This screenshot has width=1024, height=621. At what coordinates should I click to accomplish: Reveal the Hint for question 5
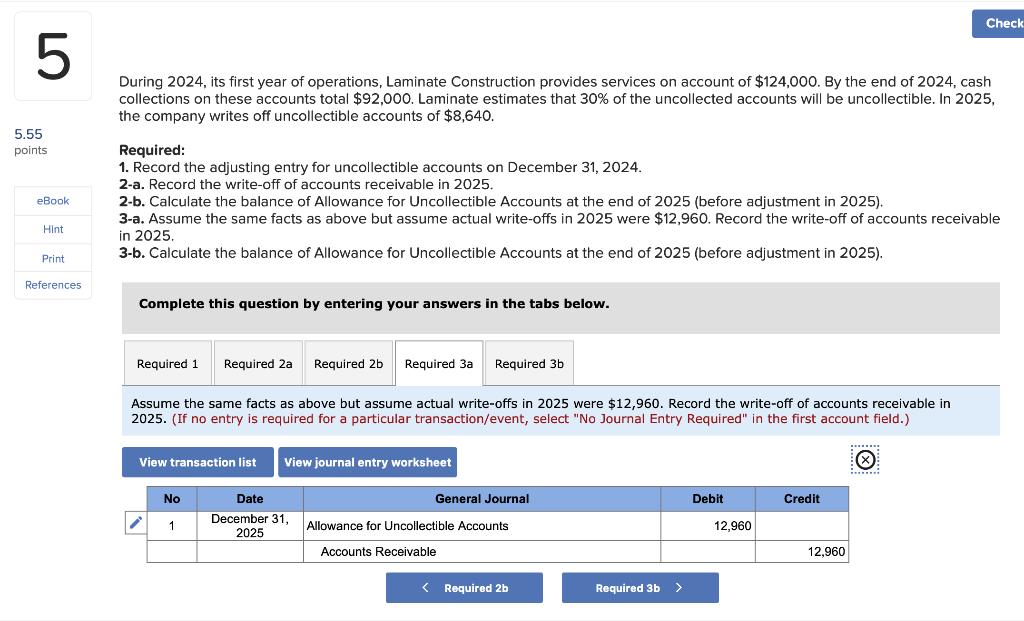click(x=52, y=228)
